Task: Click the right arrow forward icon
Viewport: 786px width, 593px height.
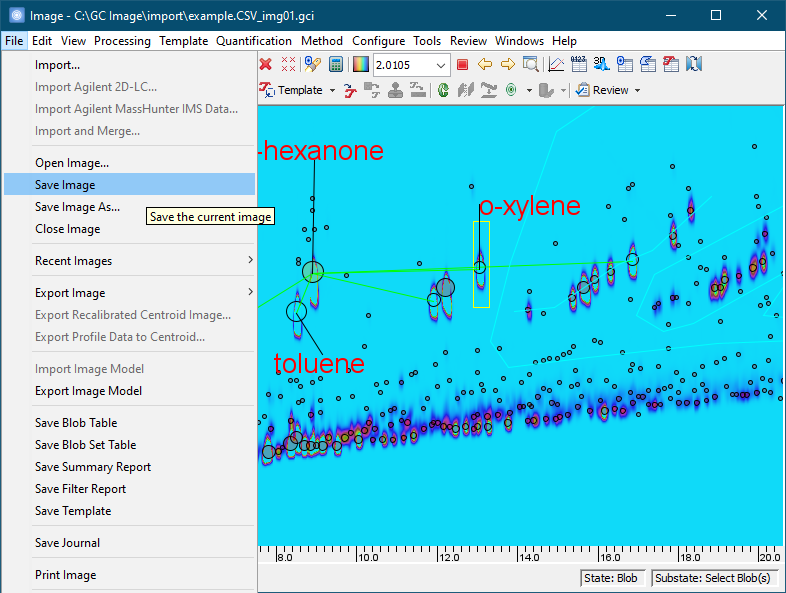Action: [x=508, y=65]
